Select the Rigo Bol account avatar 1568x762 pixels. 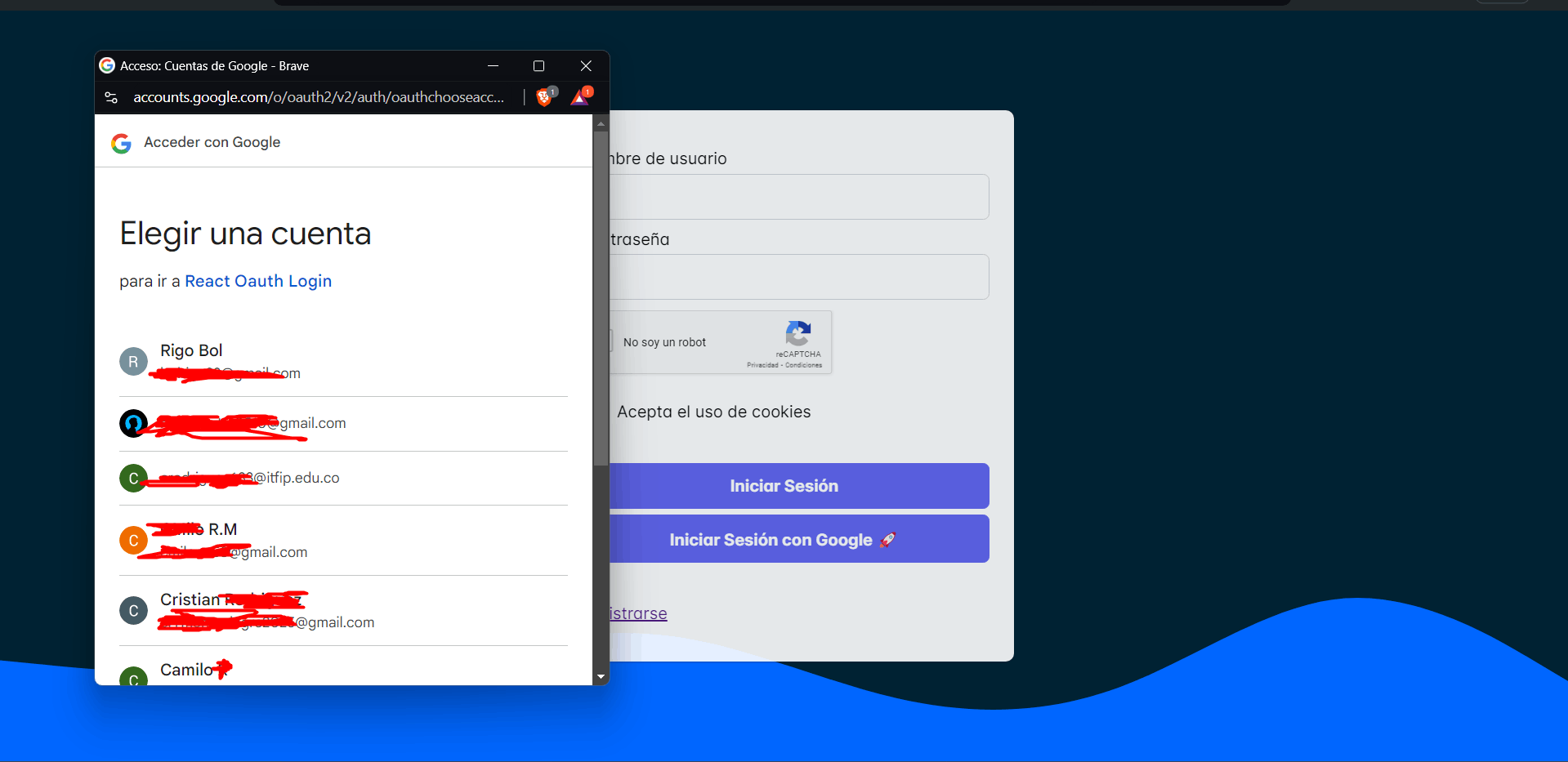tap(133, 361)
